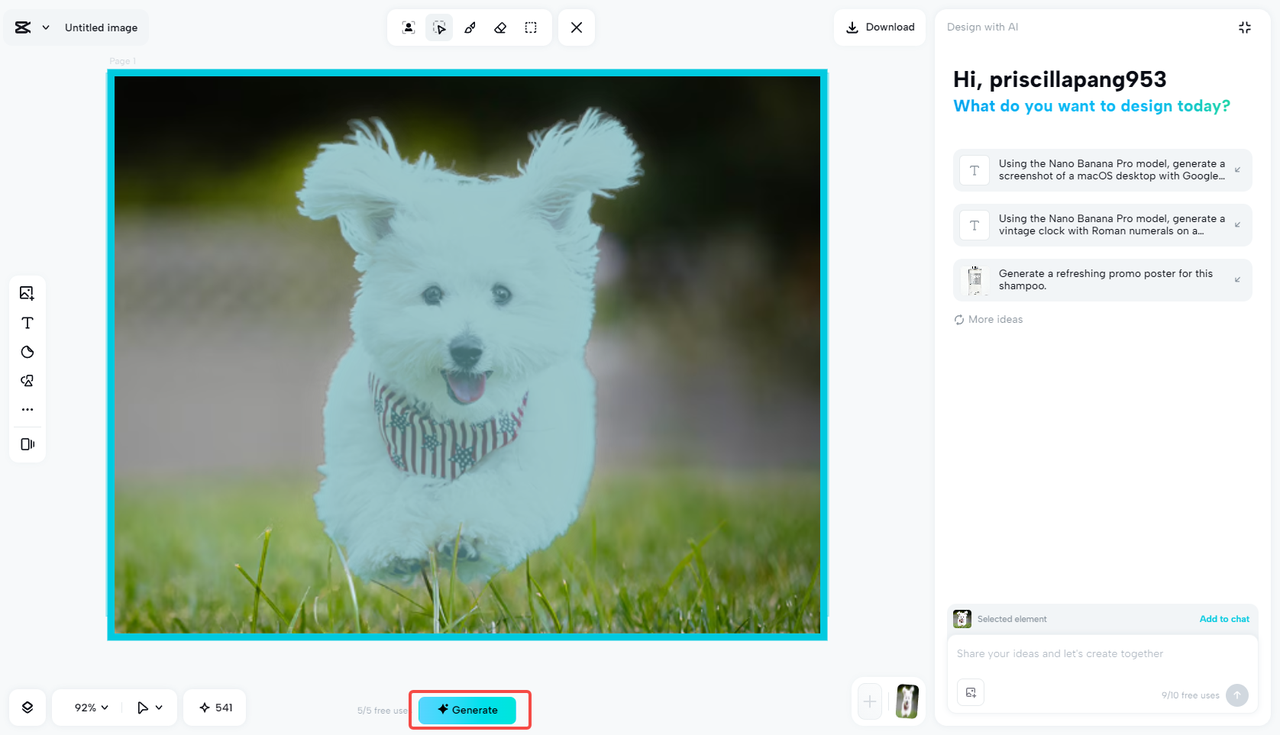This screenshot has height=735, width=1280.
Task: Click Add to chat link
Action: point(1224,619)
